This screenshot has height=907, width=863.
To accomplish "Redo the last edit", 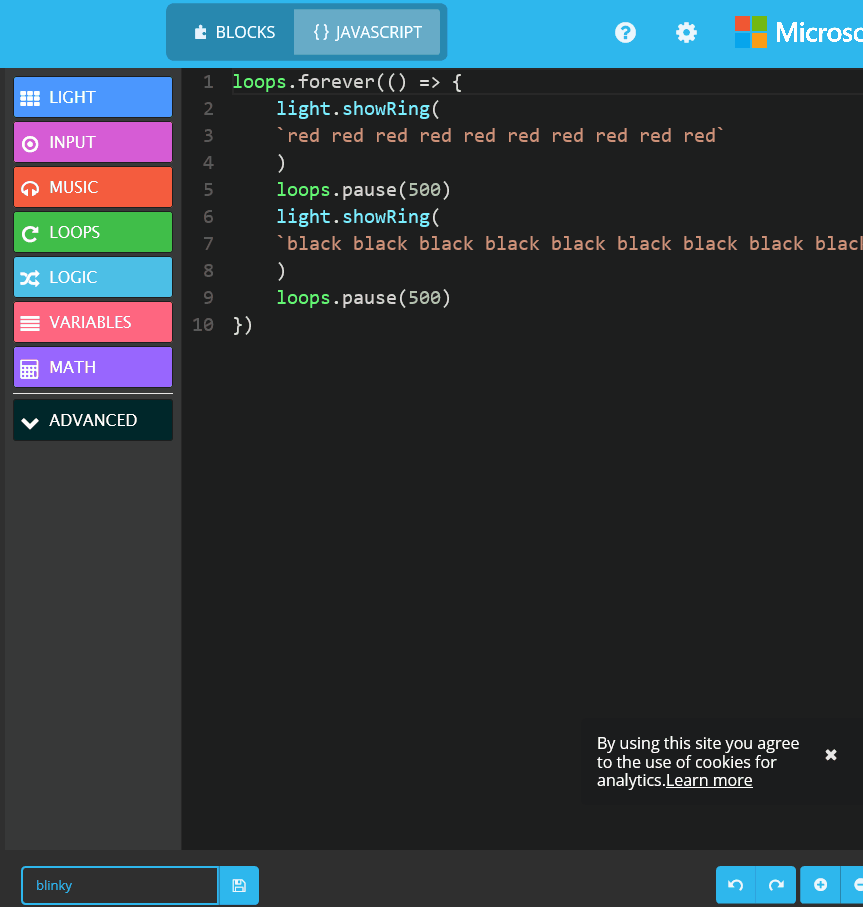I will point(776,885).
